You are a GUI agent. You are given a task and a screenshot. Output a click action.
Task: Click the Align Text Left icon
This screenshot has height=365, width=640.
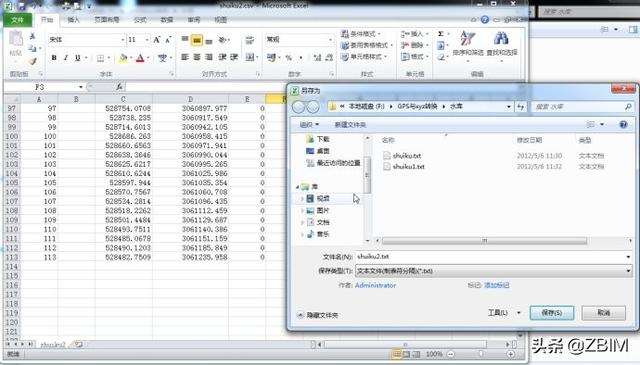pyautogui.click(x=185, y=57)
